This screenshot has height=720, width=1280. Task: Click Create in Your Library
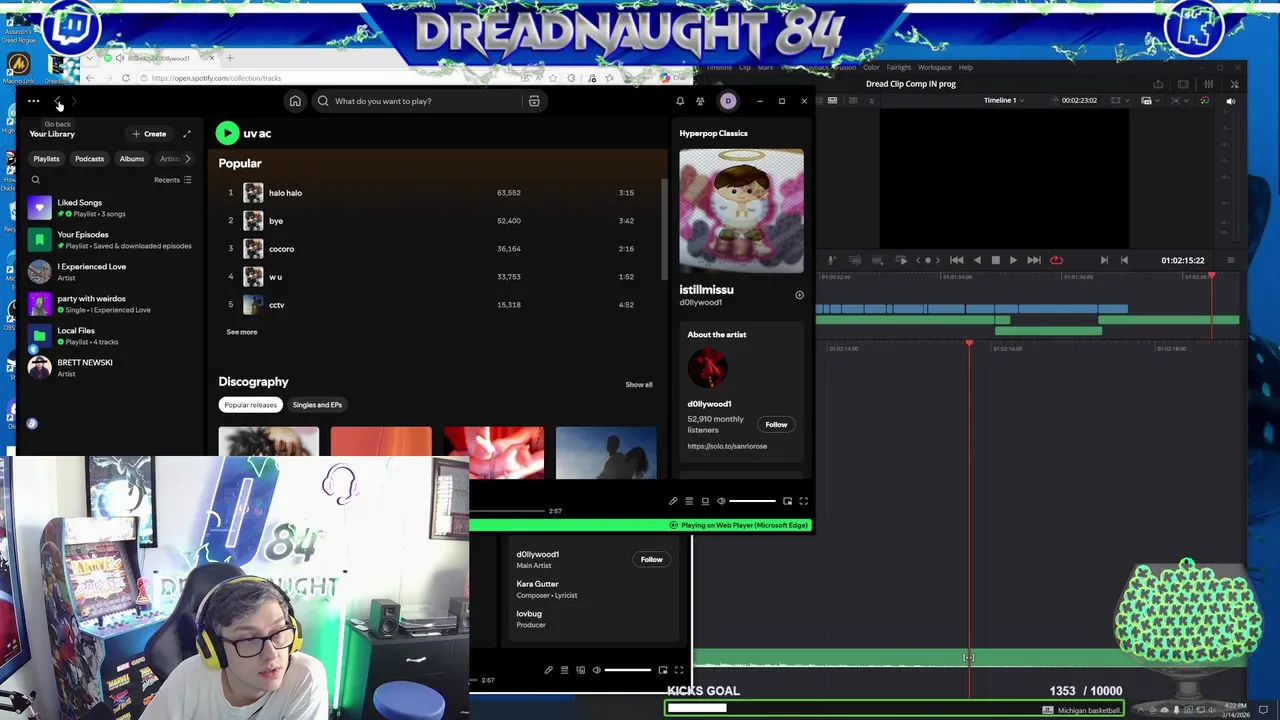pos(149,134)
